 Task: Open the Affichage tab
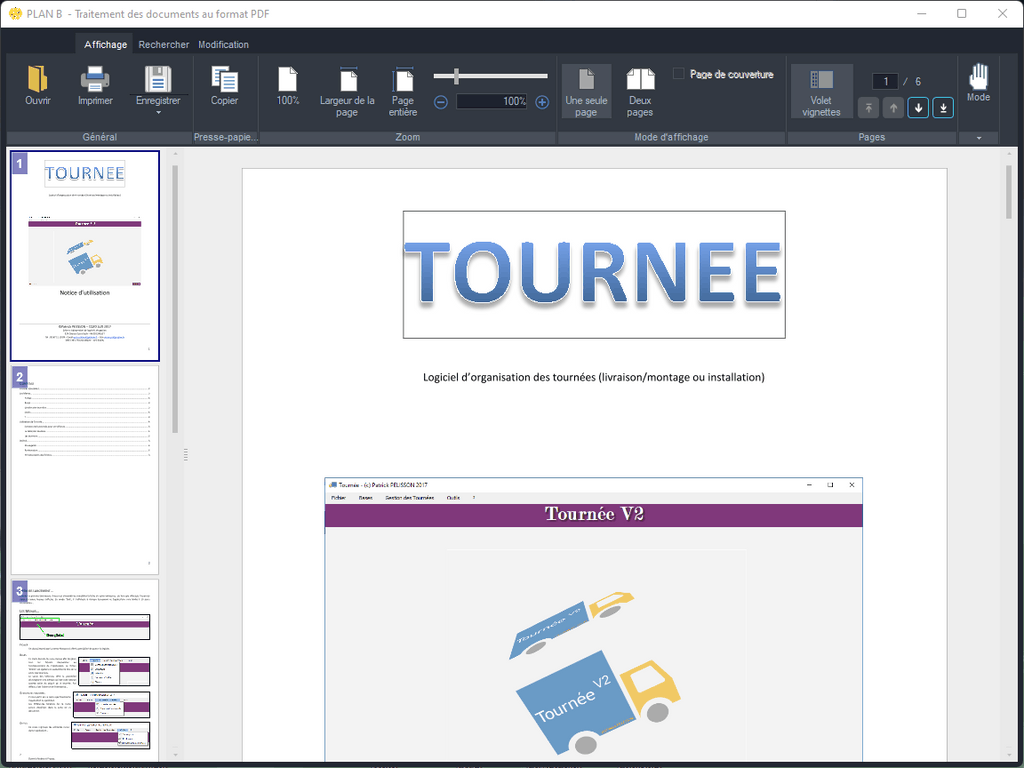pos(105,44)
